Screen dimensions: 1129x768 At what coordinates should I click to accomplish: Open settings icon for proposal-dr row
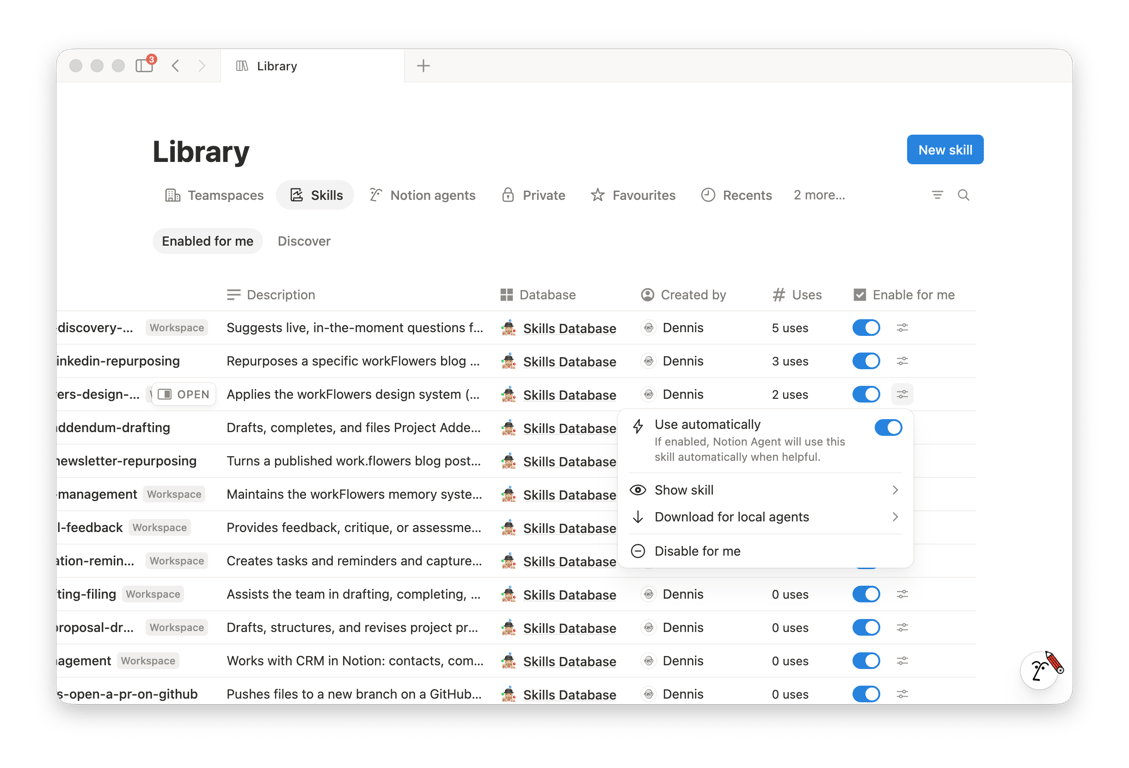pyautogui.click(x=902, y=628)
